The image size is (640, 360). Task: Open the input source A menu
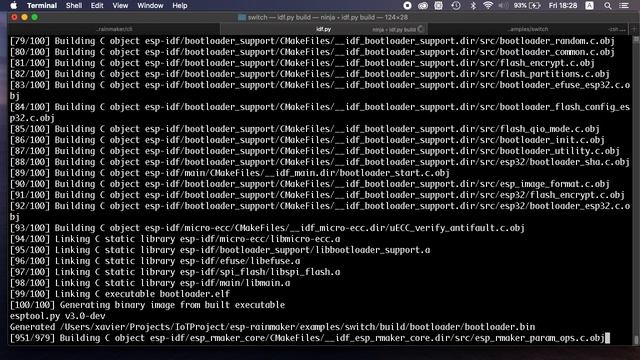[x=589, y=5]
